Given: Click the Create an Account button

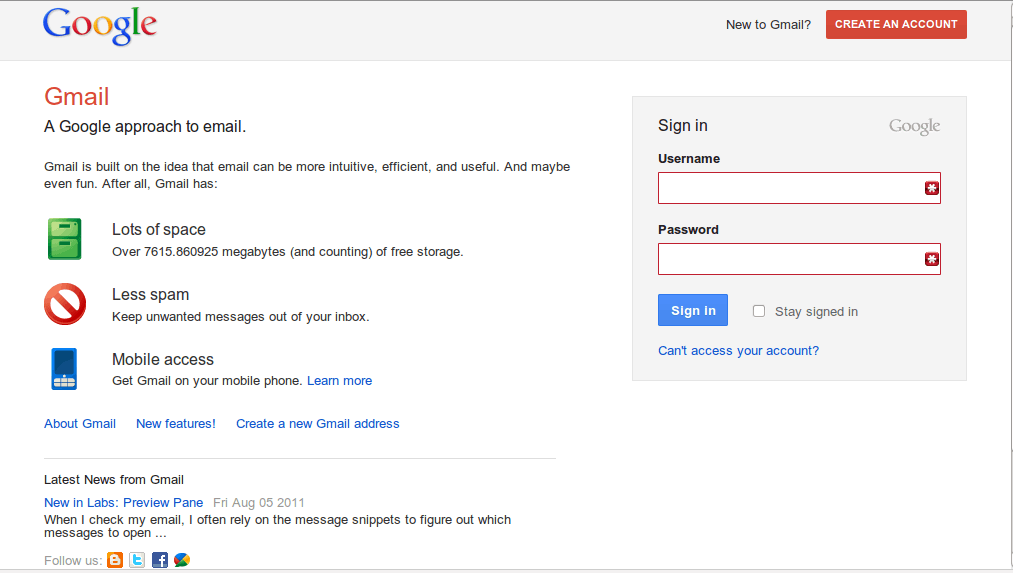Looking at the screenshot, I should [896, 25].
